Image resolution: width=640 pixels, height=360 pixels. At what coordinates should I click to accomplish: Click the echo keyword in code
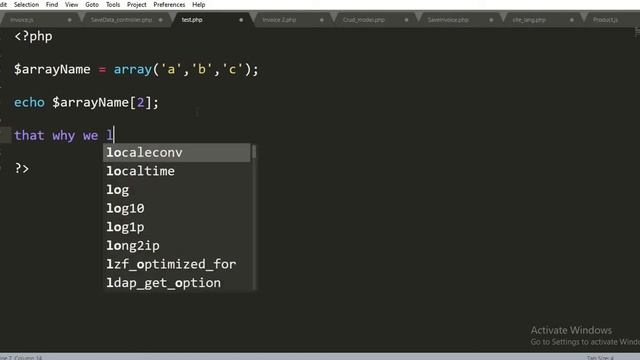(29, 102)
